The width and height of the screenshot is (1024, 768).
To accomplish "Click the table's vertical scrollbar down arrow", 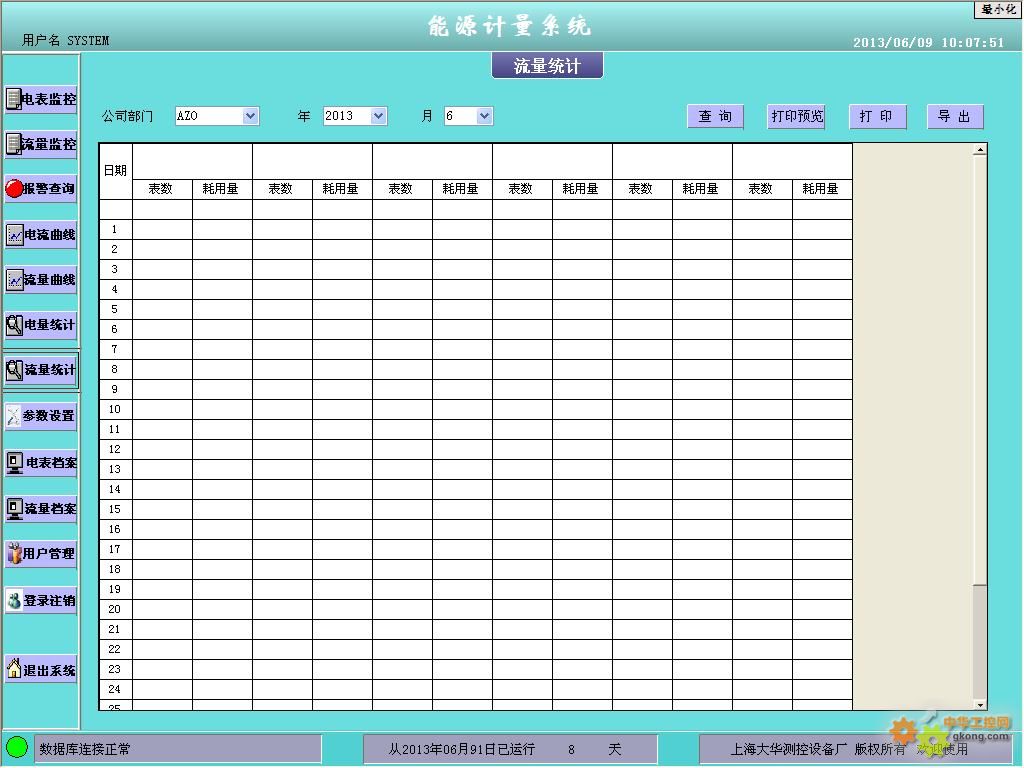I will (x=980, y=705).
